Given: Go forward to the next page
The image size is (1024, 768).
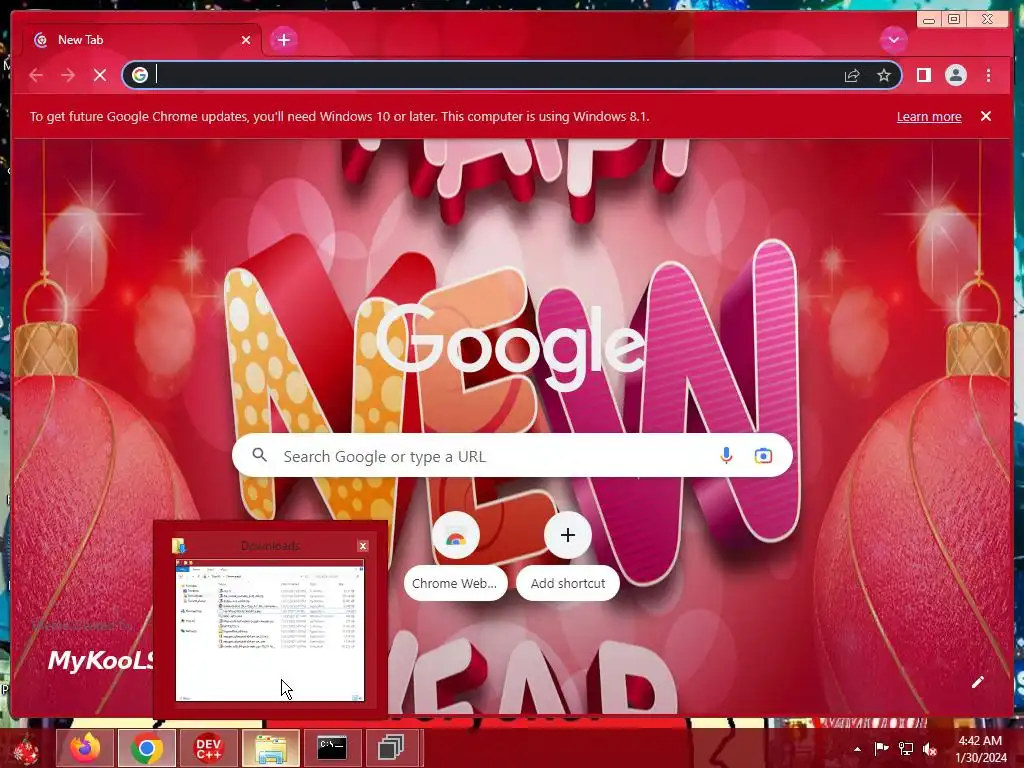Looking at the screenshot, I should 68,75.
